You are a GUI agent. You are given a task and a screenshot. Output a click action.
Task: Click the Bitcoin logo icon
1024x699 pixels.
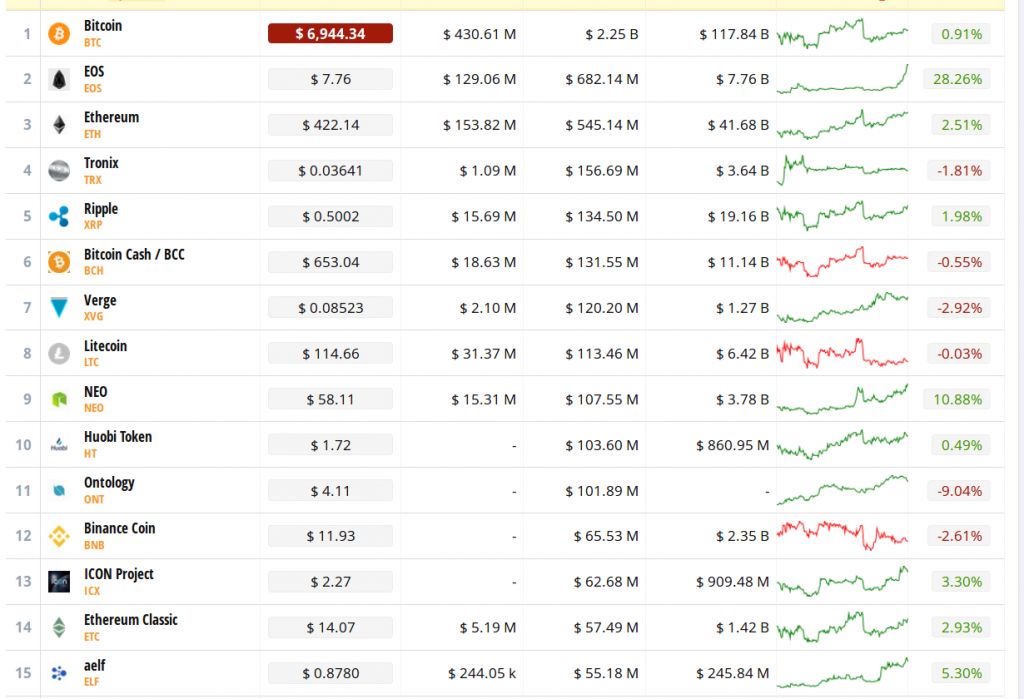[x=59, y=34]
